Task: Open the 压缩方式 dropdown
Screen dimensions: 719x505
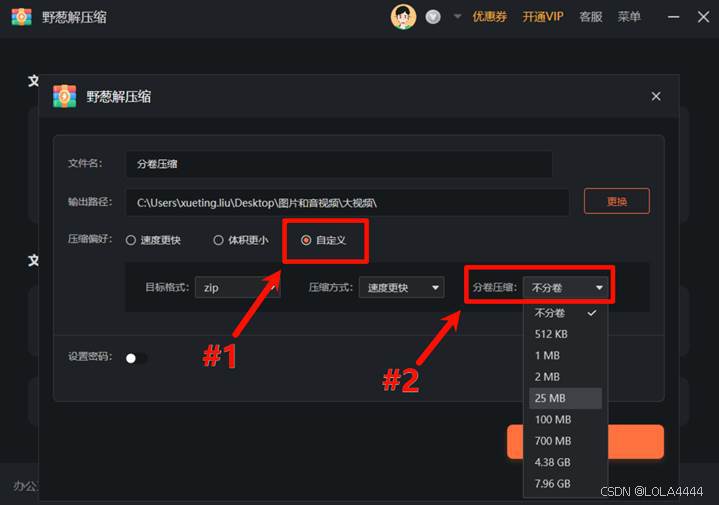Action: click(401, 288)
